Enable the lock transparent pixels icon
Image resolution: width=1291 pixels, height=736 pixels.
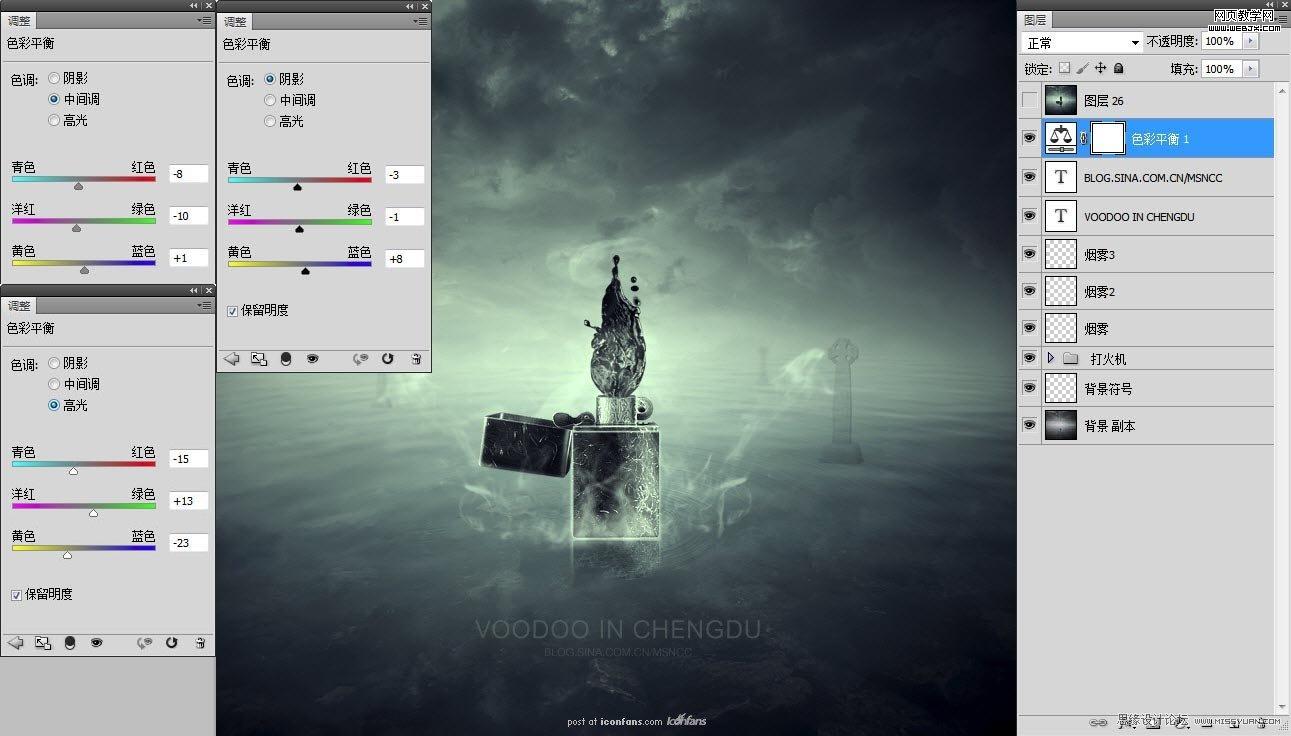coord(1065,68)
